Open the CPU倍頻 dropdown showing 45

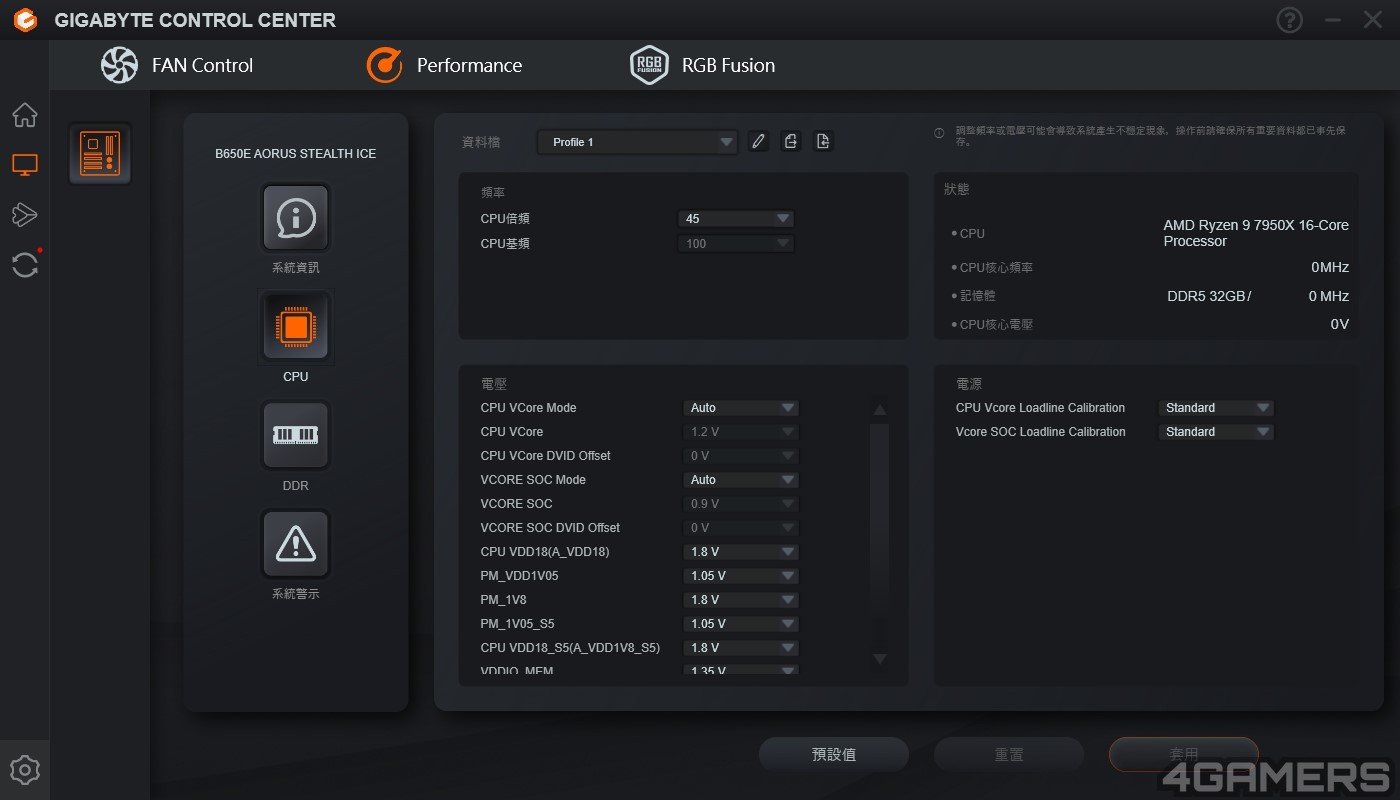pyautogui.click(x=736, y=219)
